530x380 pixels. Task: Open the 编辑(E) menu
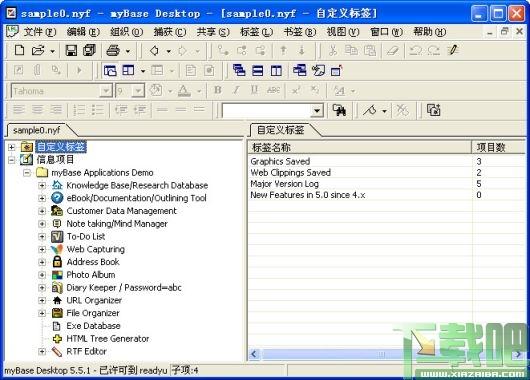click(83, 32)
